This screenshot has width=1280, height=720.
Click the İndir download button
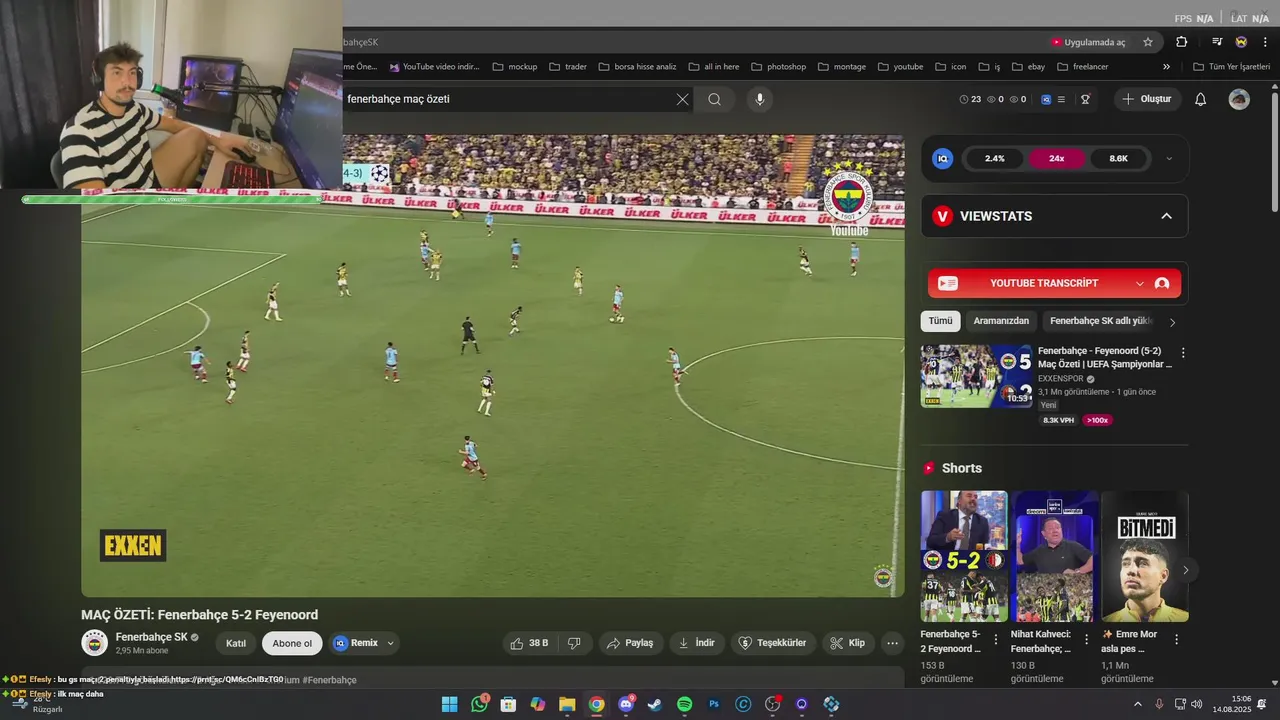click(x=696, y=643)
